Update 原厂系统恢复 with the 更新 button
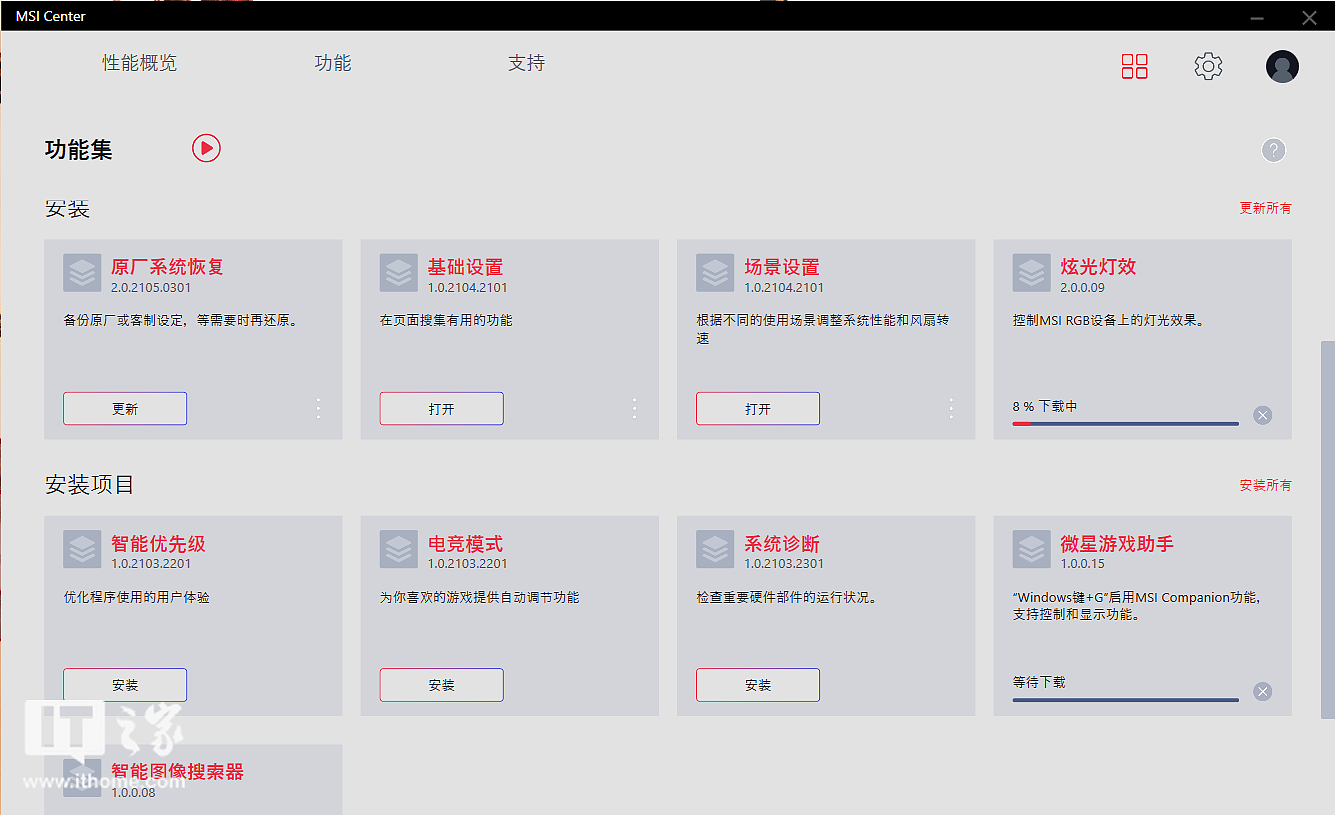Viewport: 1335px width, 815px height. pyautogui.click(x=125, y=409)
